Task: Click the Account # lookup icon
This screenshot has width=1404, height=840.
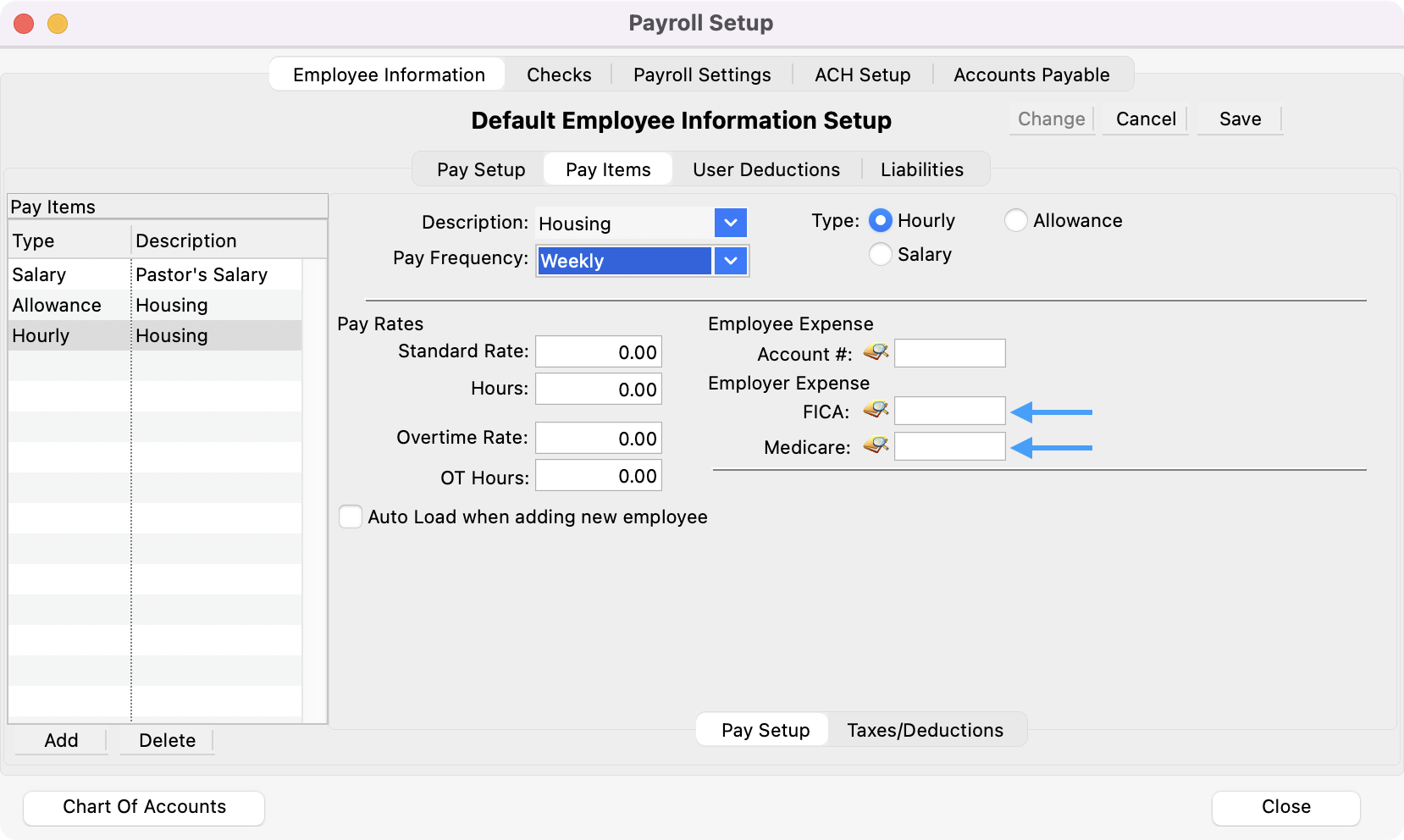Action: pyautogui.click(x=876, y=352)
